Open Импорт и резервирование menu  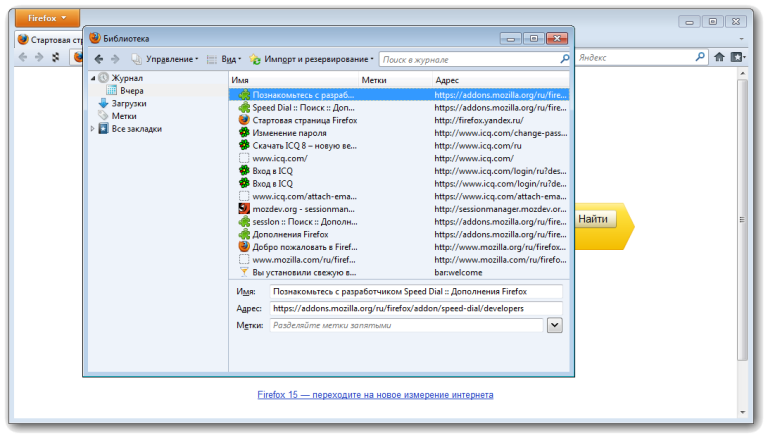point(312,59)
